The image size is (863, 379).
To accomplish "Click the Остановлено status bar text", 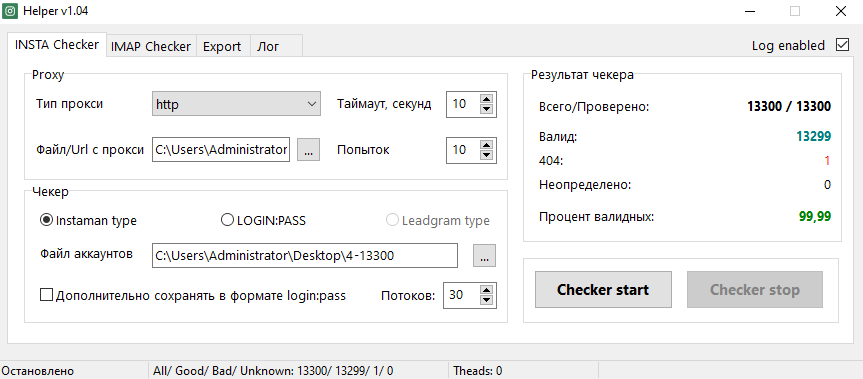I will click(x=38, y=371).
